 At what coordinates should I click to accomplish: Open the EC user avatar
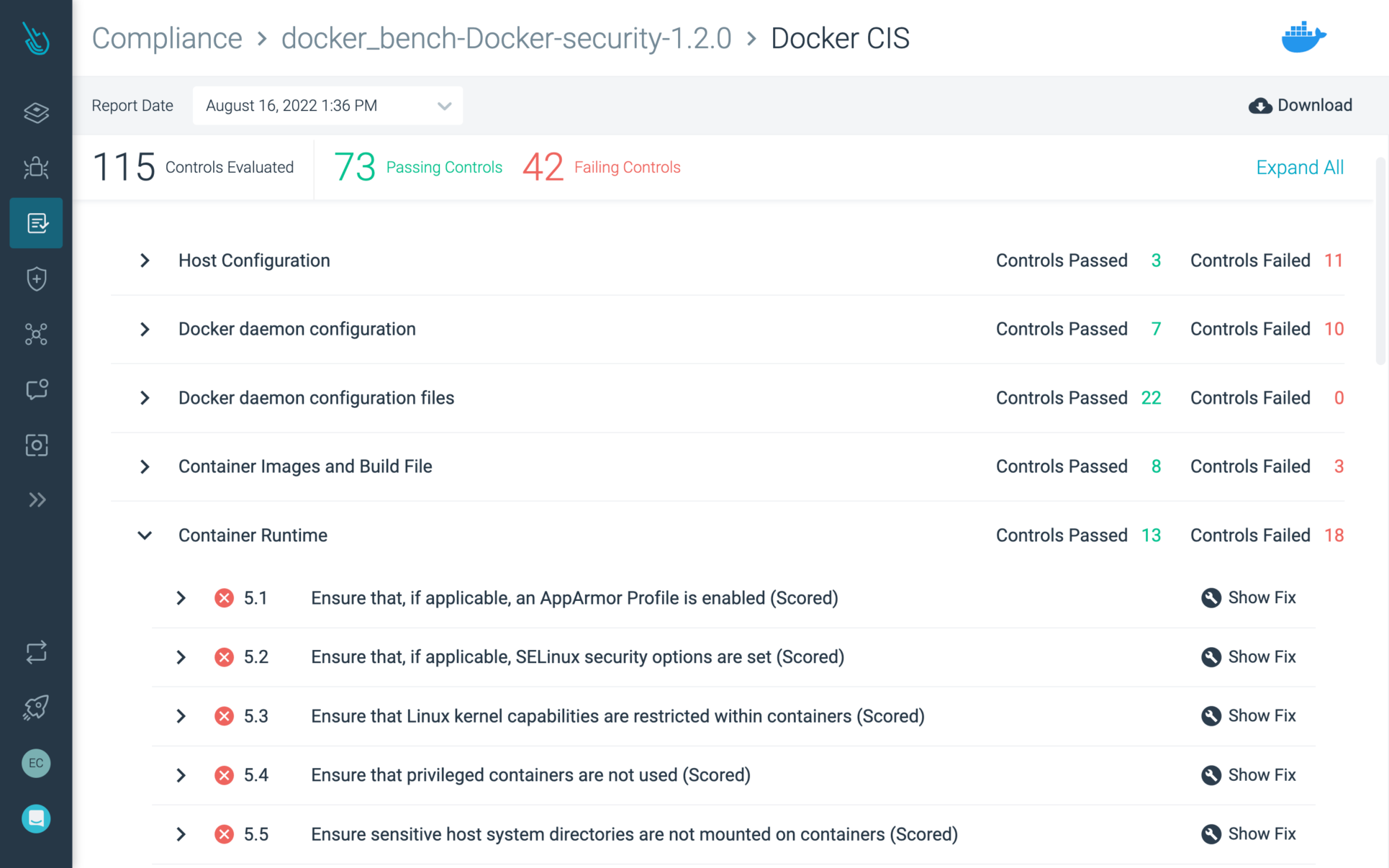36,763
